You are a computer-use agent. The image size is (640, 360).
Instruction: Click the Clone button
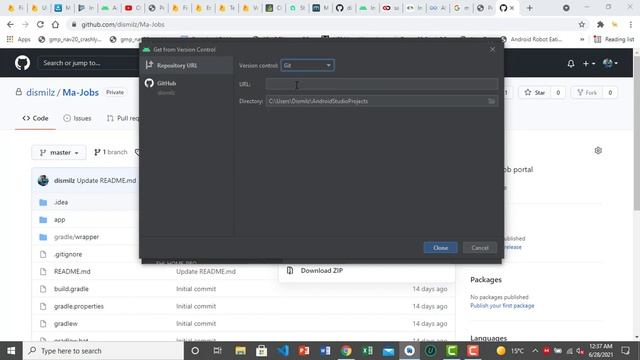point(440,248)
